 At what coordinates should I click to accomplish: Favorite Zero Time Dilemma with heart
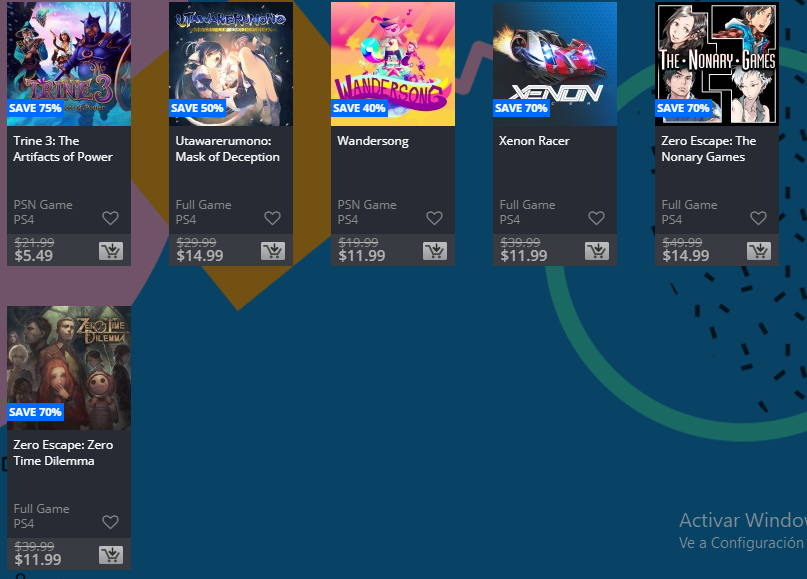110,522
